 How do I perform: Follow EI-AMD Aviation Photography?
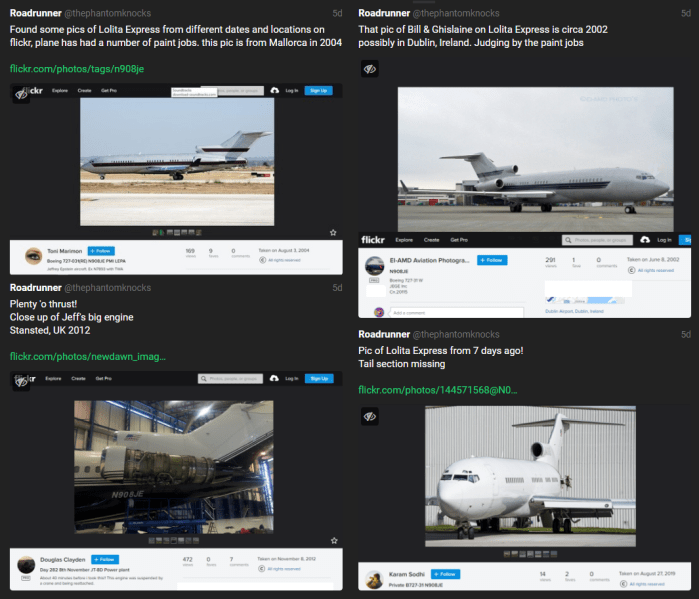(492, 260)
